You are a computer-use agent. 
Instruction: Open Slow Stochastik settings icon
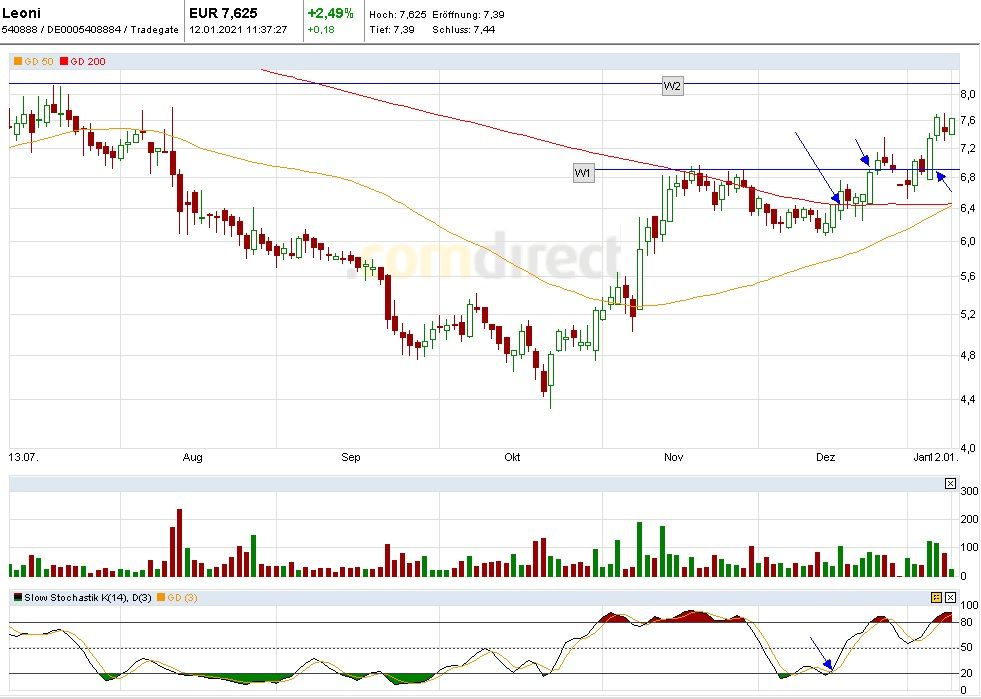click(936, 597)
